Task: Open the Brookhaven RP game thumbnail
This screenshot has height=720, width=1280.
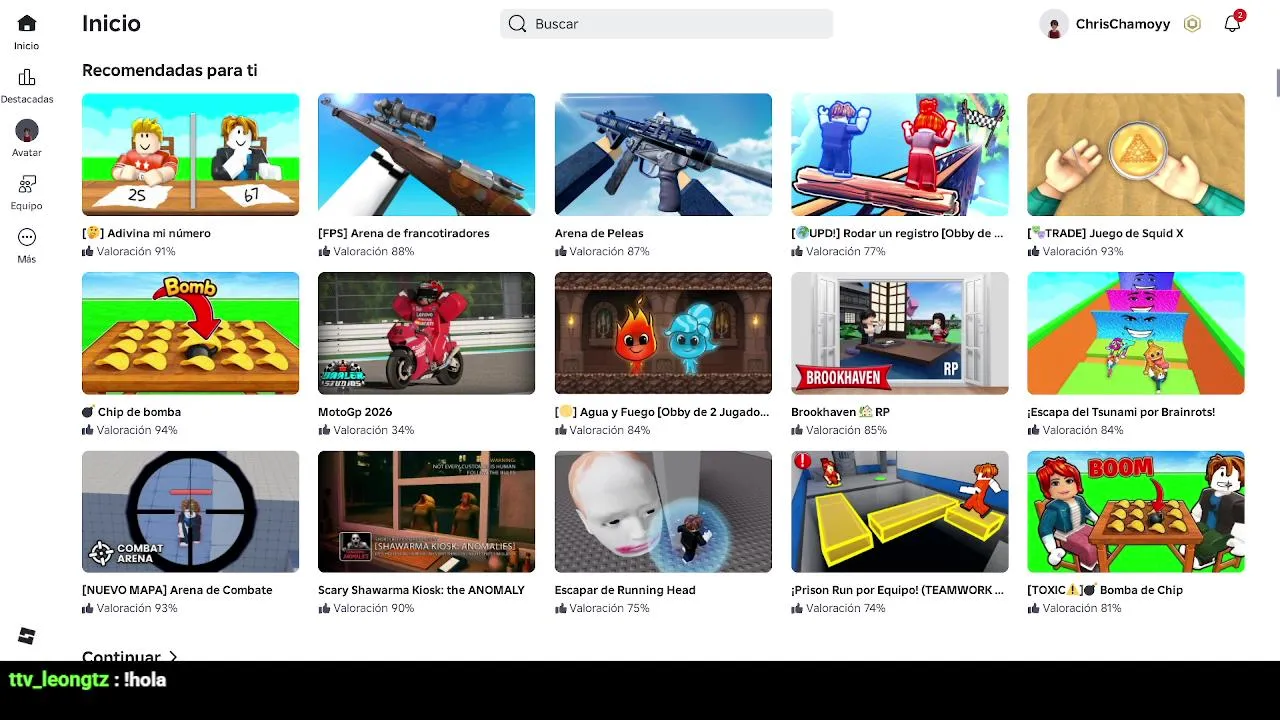Action: 899,333
